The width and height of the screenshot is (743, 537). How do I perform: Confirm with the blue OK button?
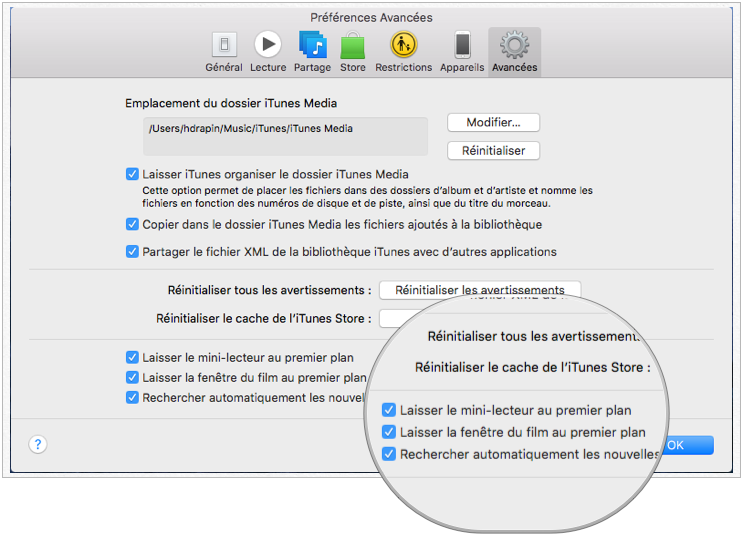[x=690, y=445]
